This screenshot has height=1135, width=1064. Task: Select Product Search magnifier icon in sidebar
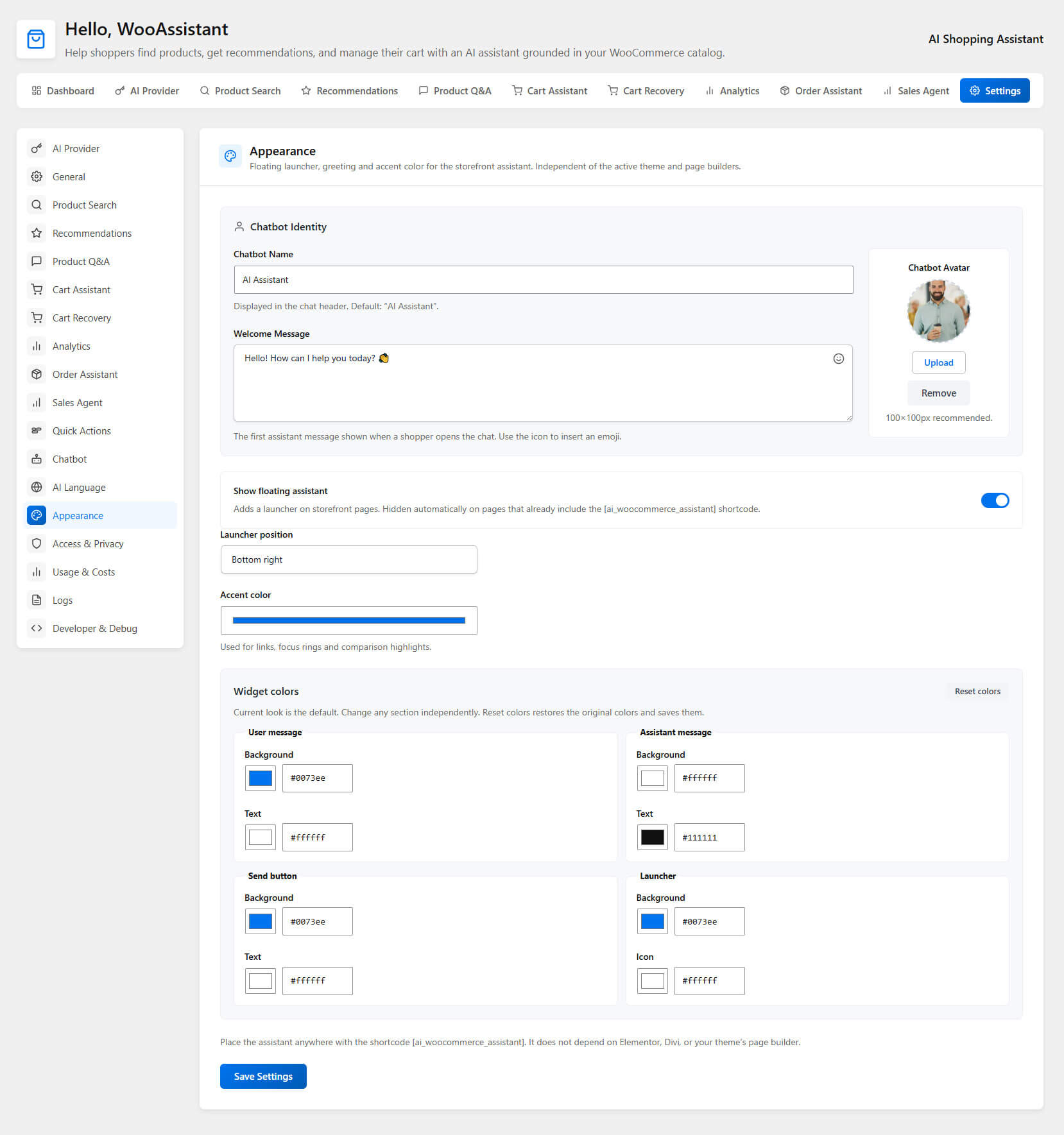tap(37, 205)
